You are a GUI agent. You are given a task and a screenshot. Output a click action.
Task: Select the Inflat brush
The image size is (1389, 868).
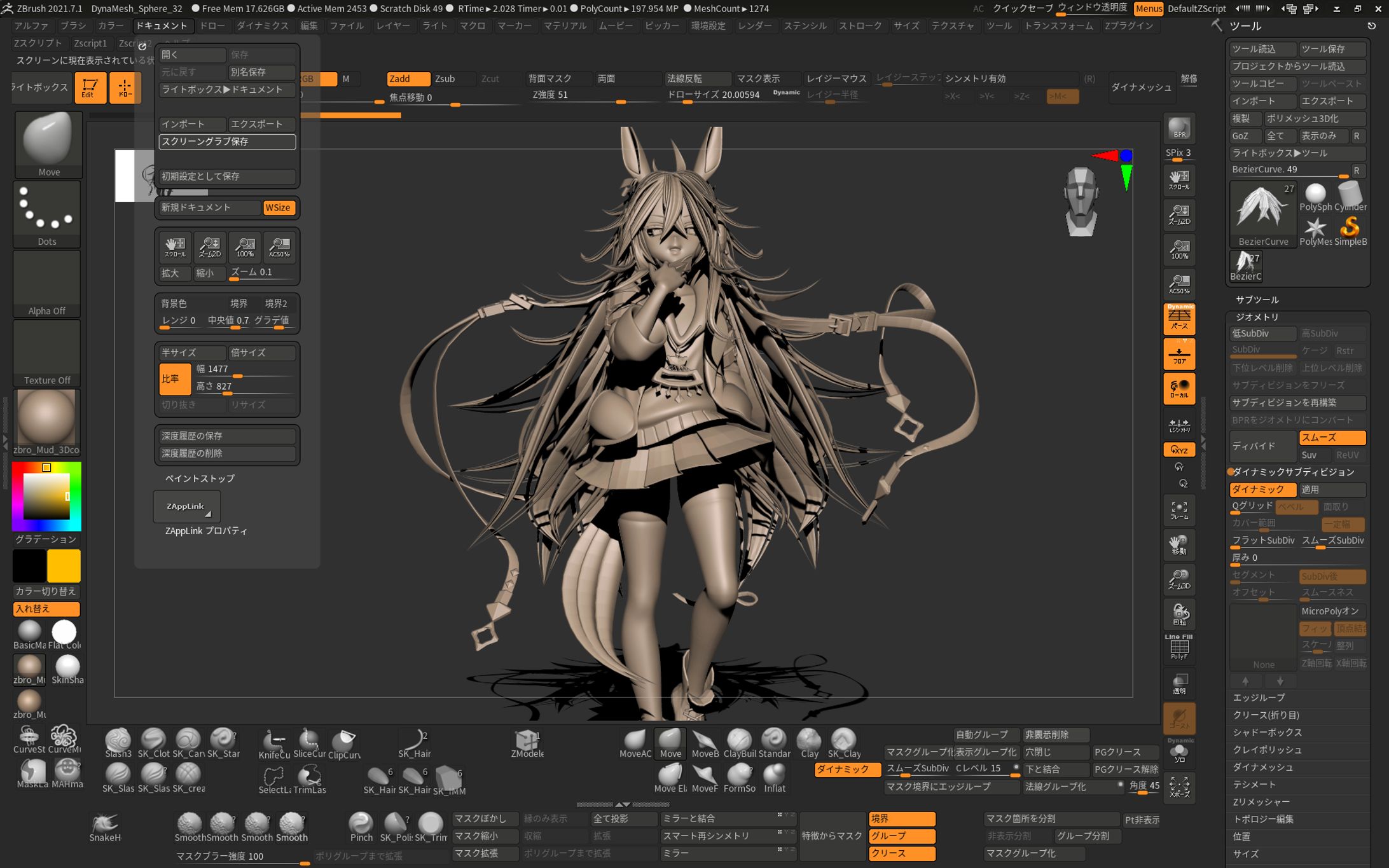[x=774, y=778]
